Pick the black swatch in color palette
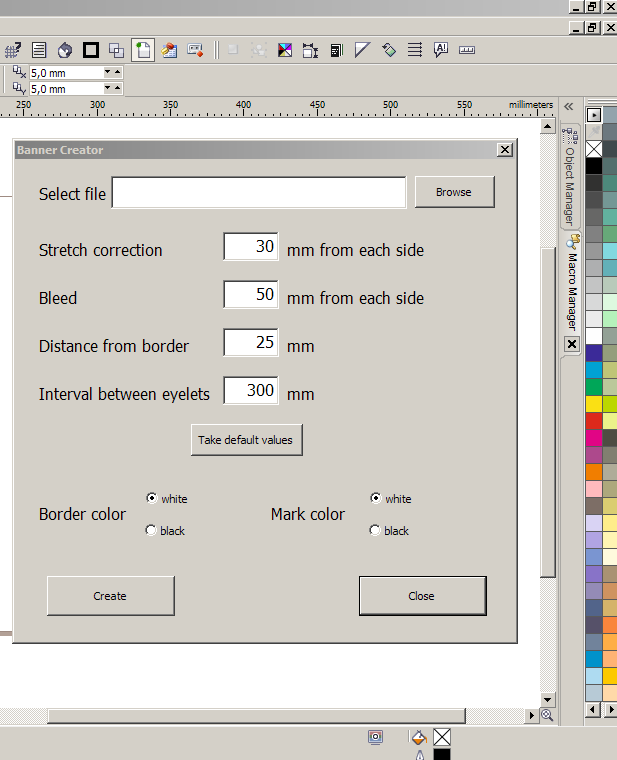This screenshot has width=617, height=760. (x=594, y=166)
